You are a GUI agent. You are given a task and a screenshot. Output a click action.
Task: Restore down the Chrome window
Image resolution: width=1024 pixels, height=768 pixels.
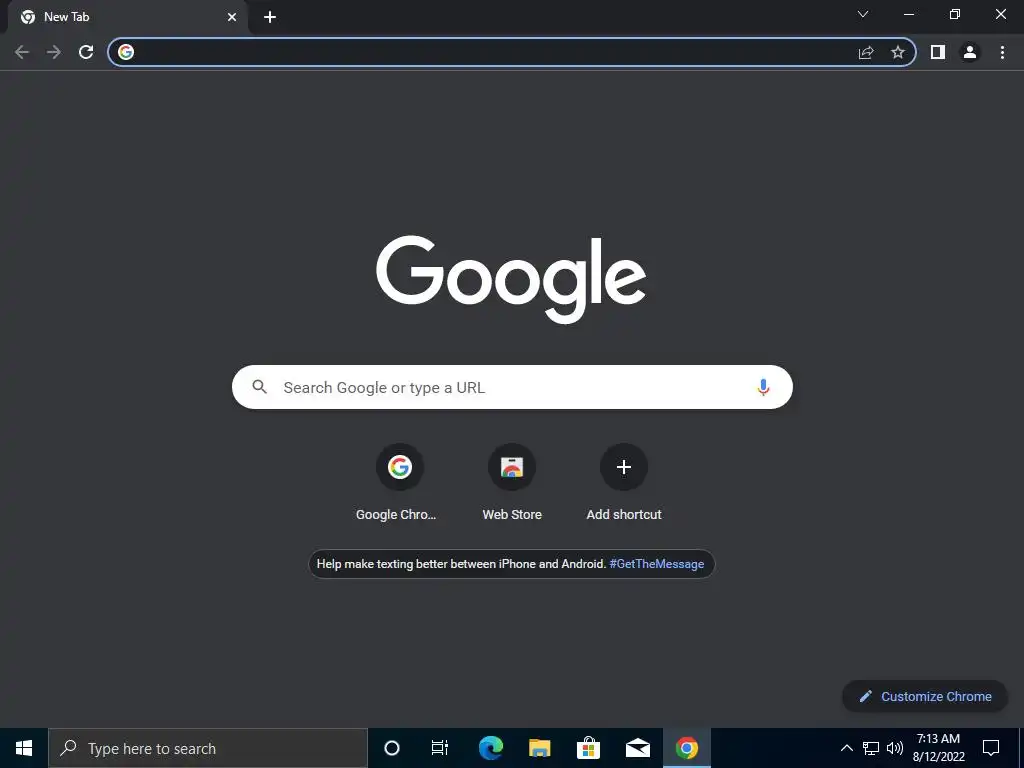[955, 14]
